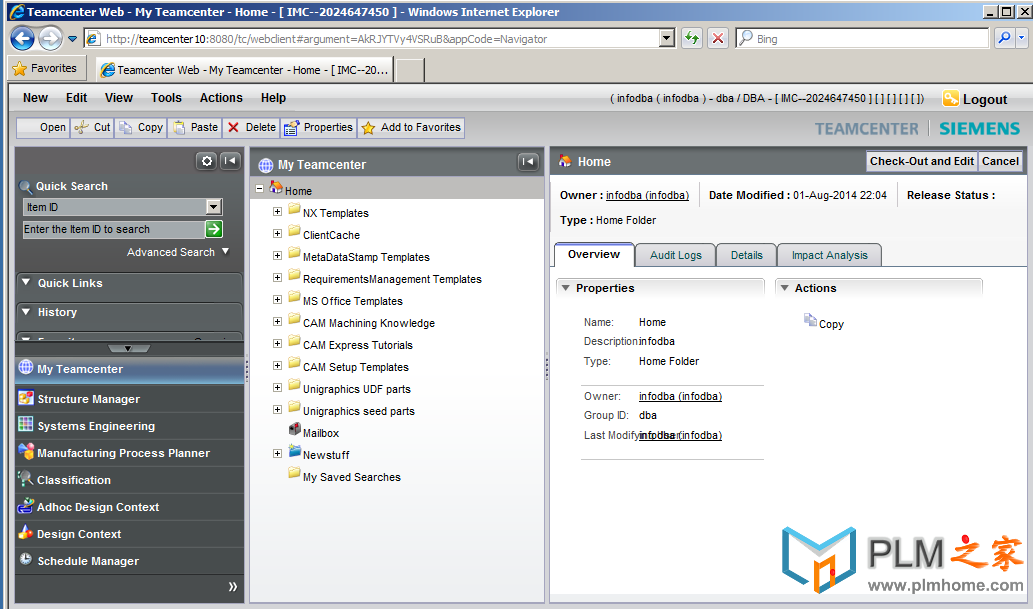
Task: Open Systems Engineering application
Action: 130,426
